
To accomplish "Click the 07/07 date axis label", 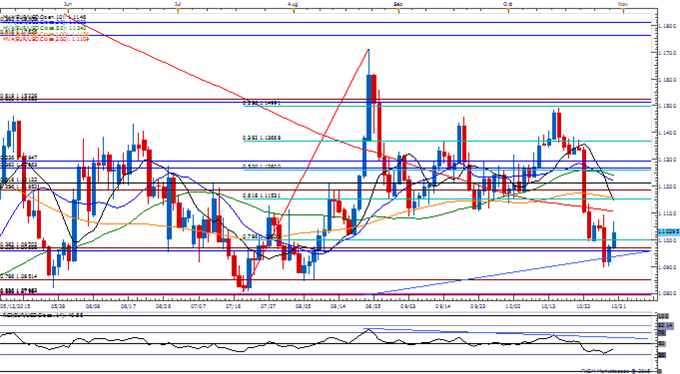I will [198, 305].
